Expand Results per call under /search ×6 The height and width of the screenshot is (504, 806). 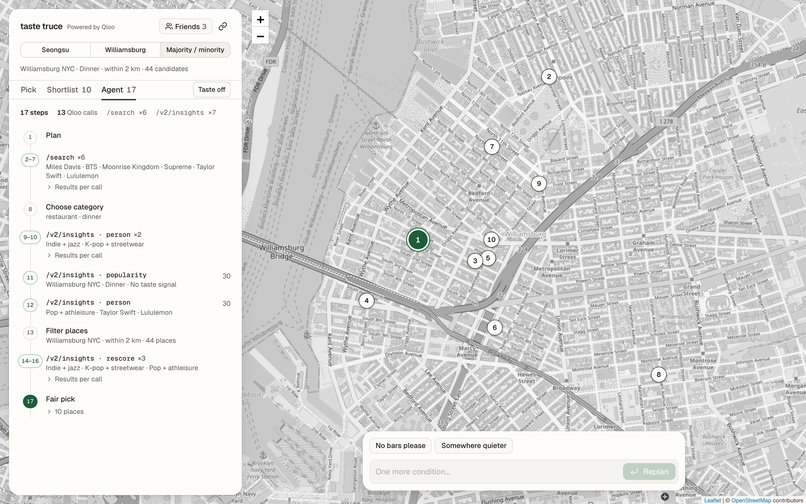[x=75, y=187]
